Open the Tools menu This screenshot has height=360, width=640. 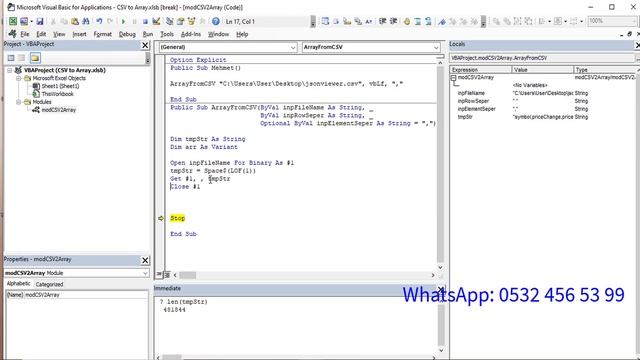click(x=167, y=34)
